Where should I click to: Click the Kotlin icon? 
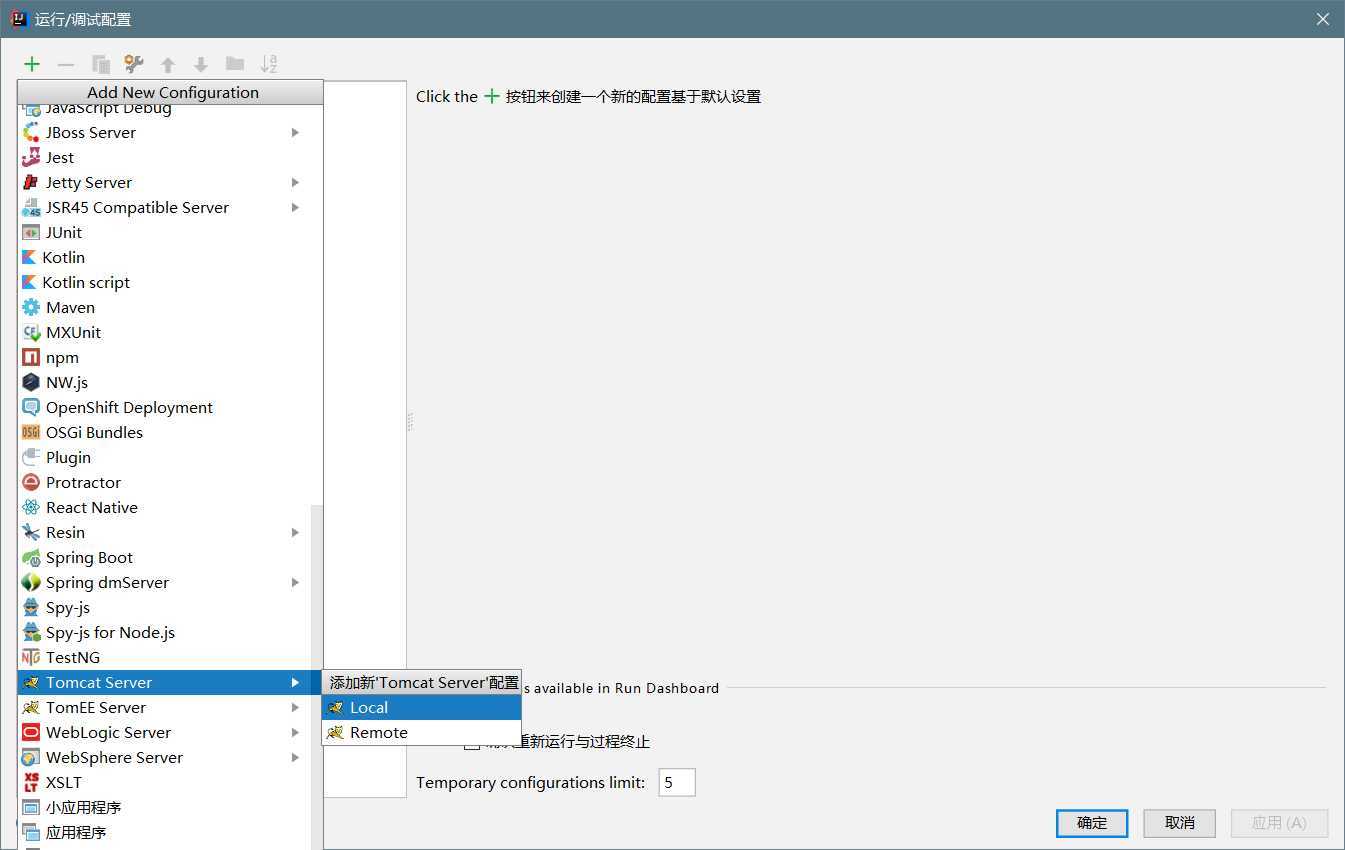29,257
